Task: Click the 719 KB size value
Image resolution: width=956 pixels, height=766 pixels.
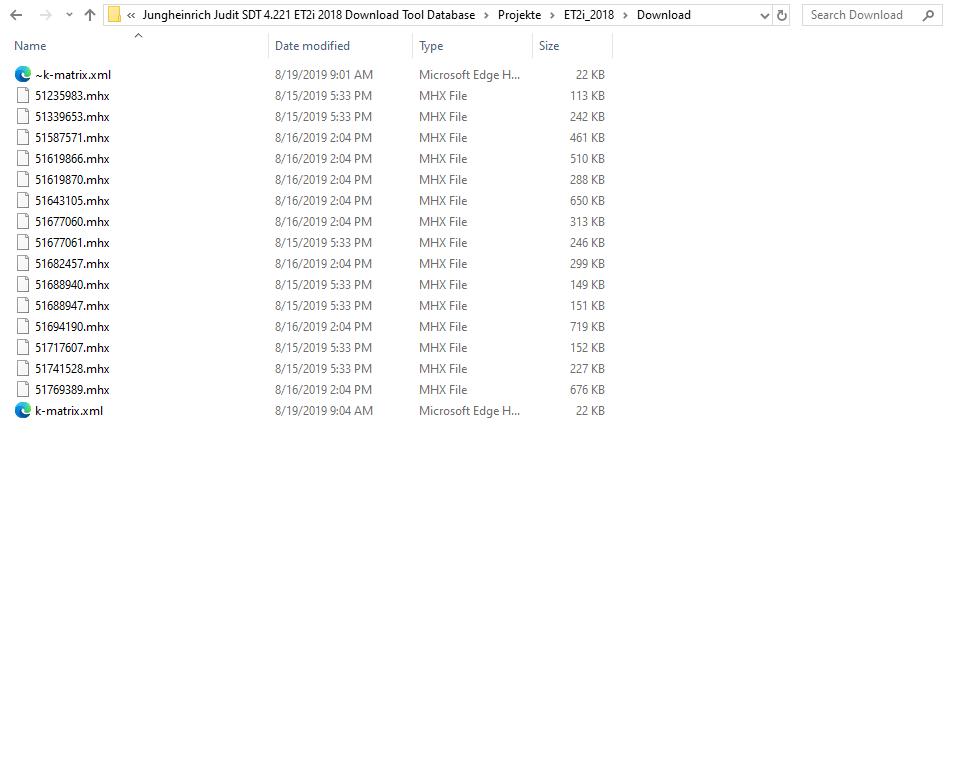Action: [587, 327]
